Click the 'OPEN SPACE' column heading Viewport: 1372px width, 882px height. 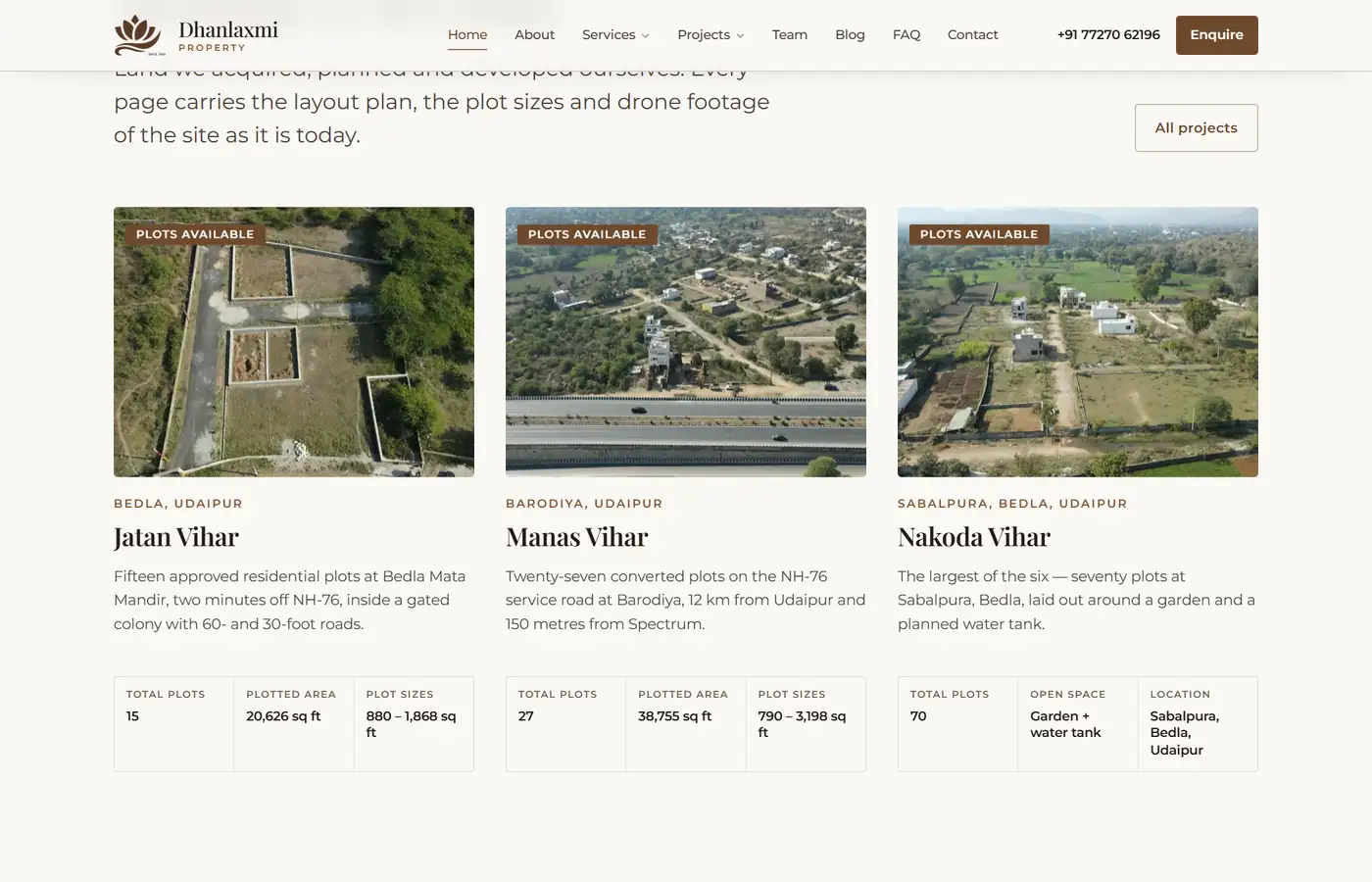point(1067,694)
